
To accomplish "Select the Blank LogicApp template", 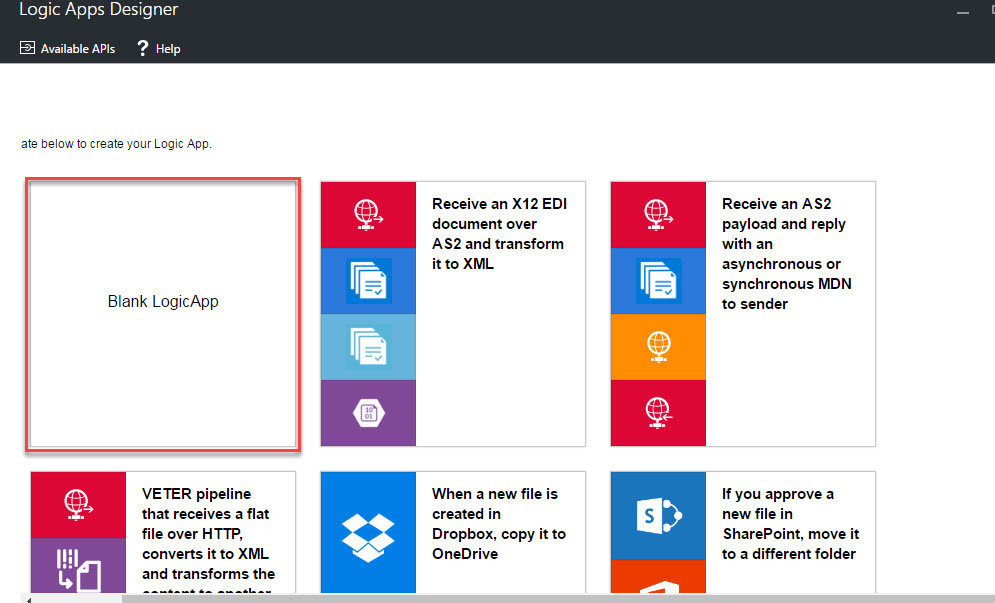I will pos(163,314).
